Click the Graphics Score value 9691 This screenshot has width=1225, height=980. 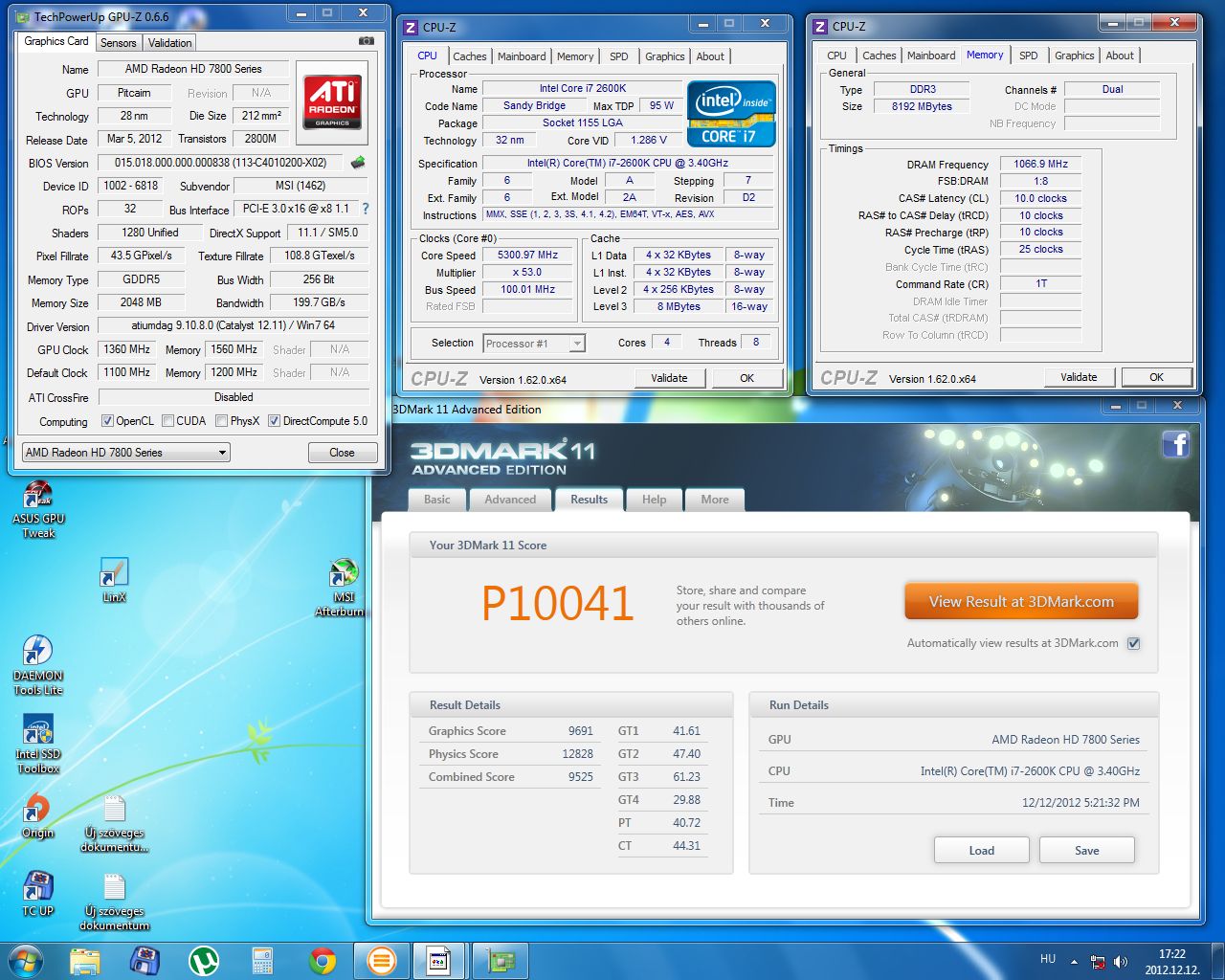[580, 730]
